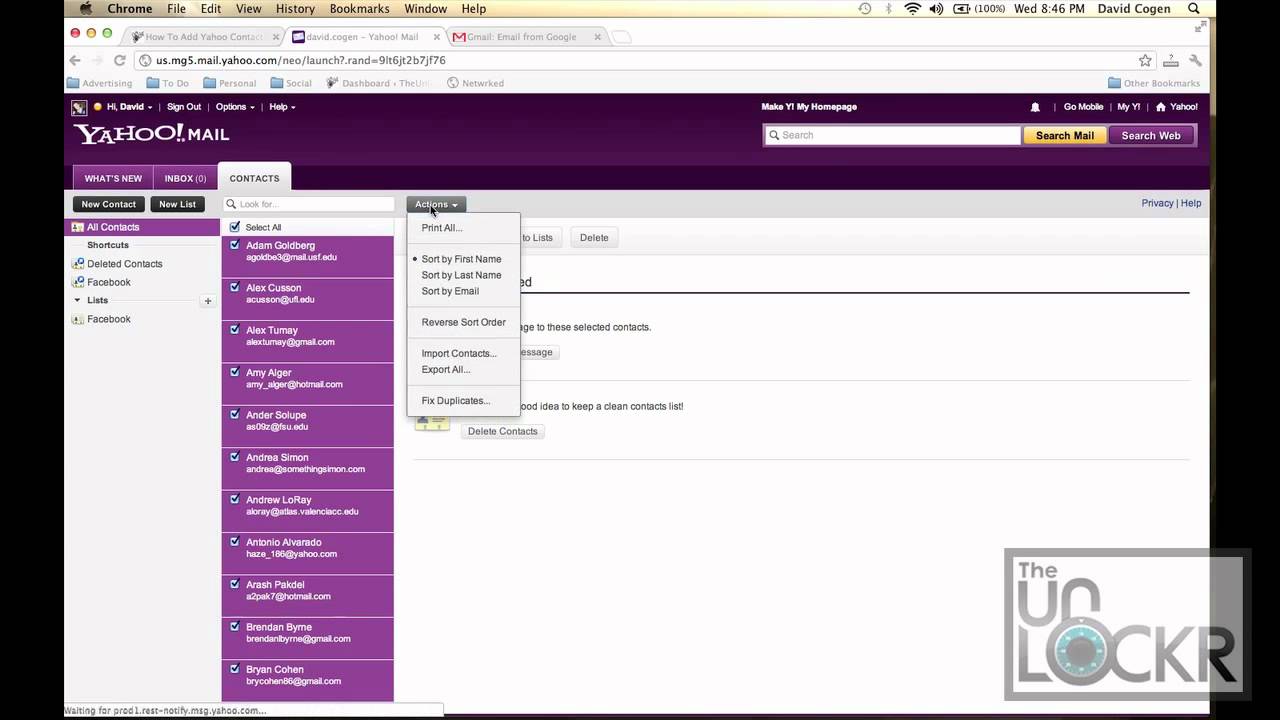Collapse the Lists section triangle
Screen dimensions: 1280x720
coord(77,300)
